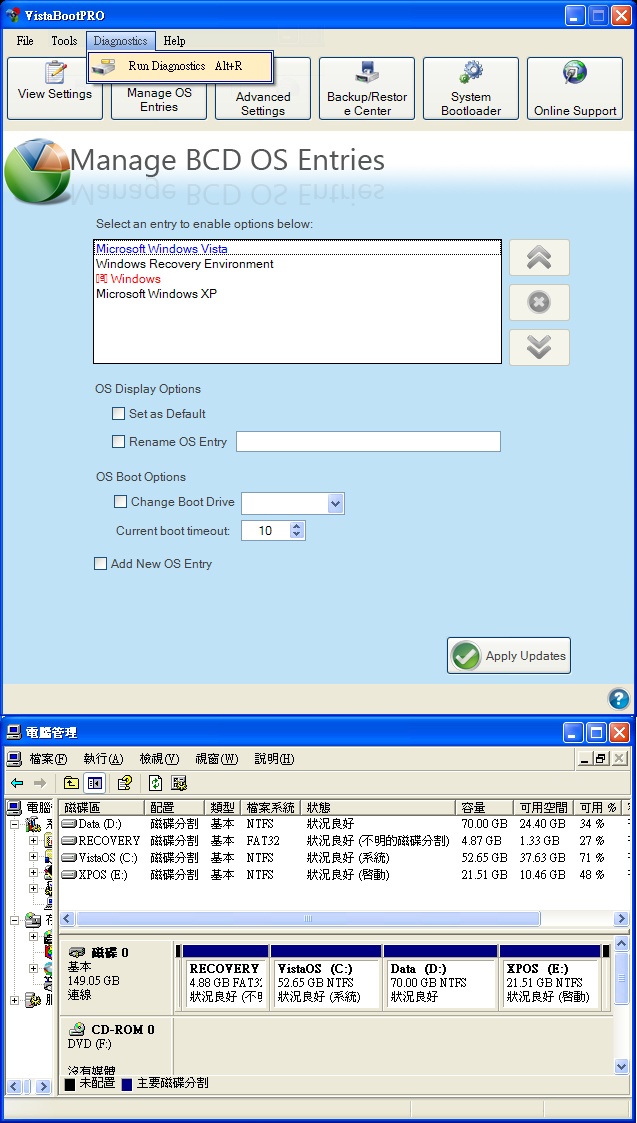Viewport: 637px width, 1123px height.
Task: Move selected entry up with double-chevron up button
Action: tap(540, 258)
